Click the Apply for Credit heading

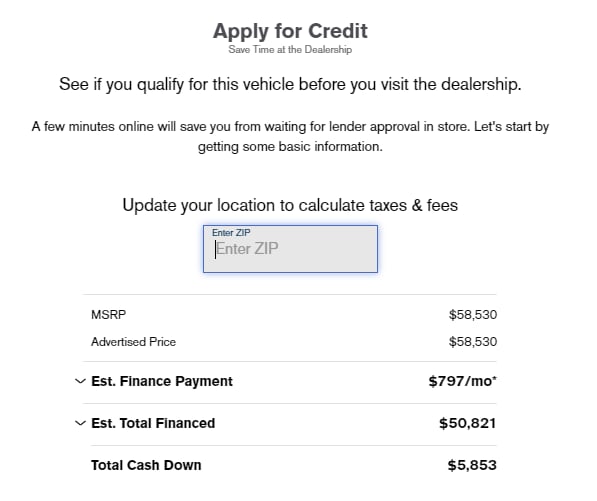pos(290,31)
